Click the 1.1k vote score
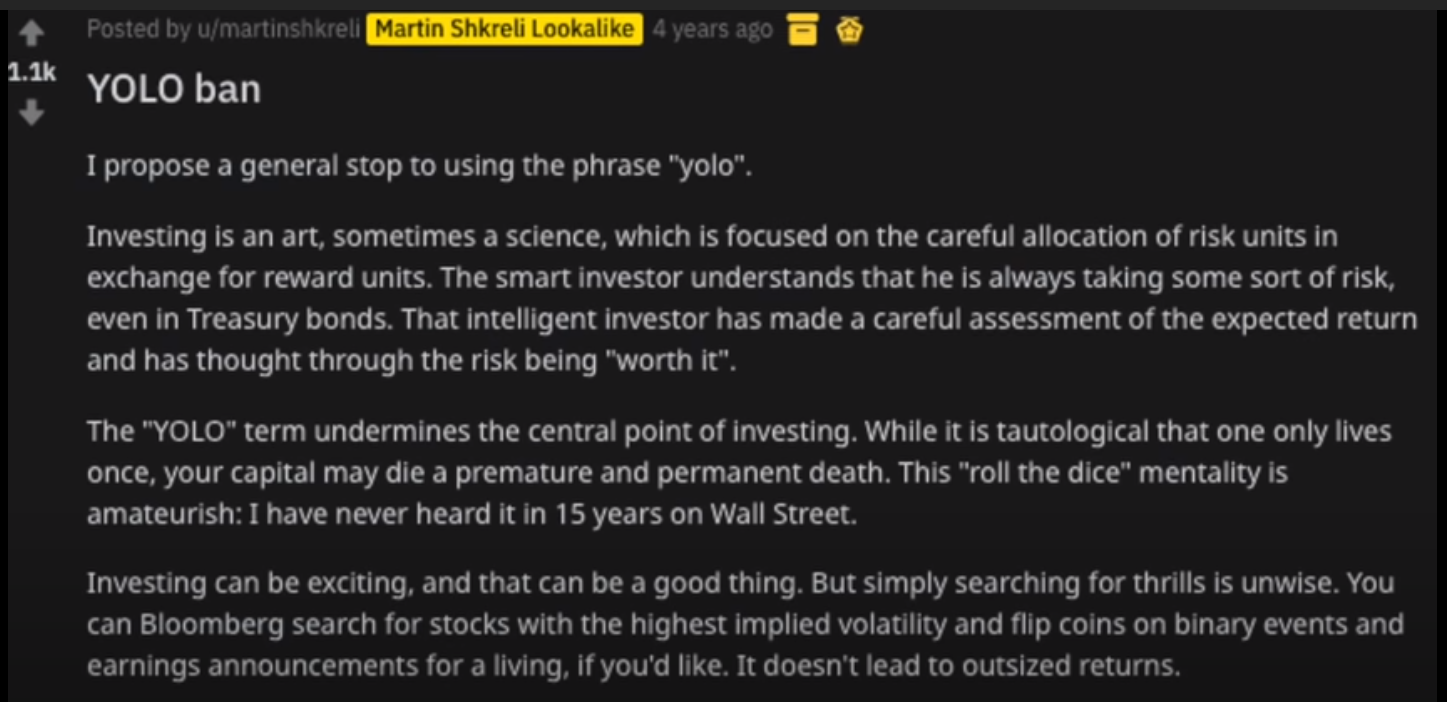1447x702 pixels. [31, 73]
